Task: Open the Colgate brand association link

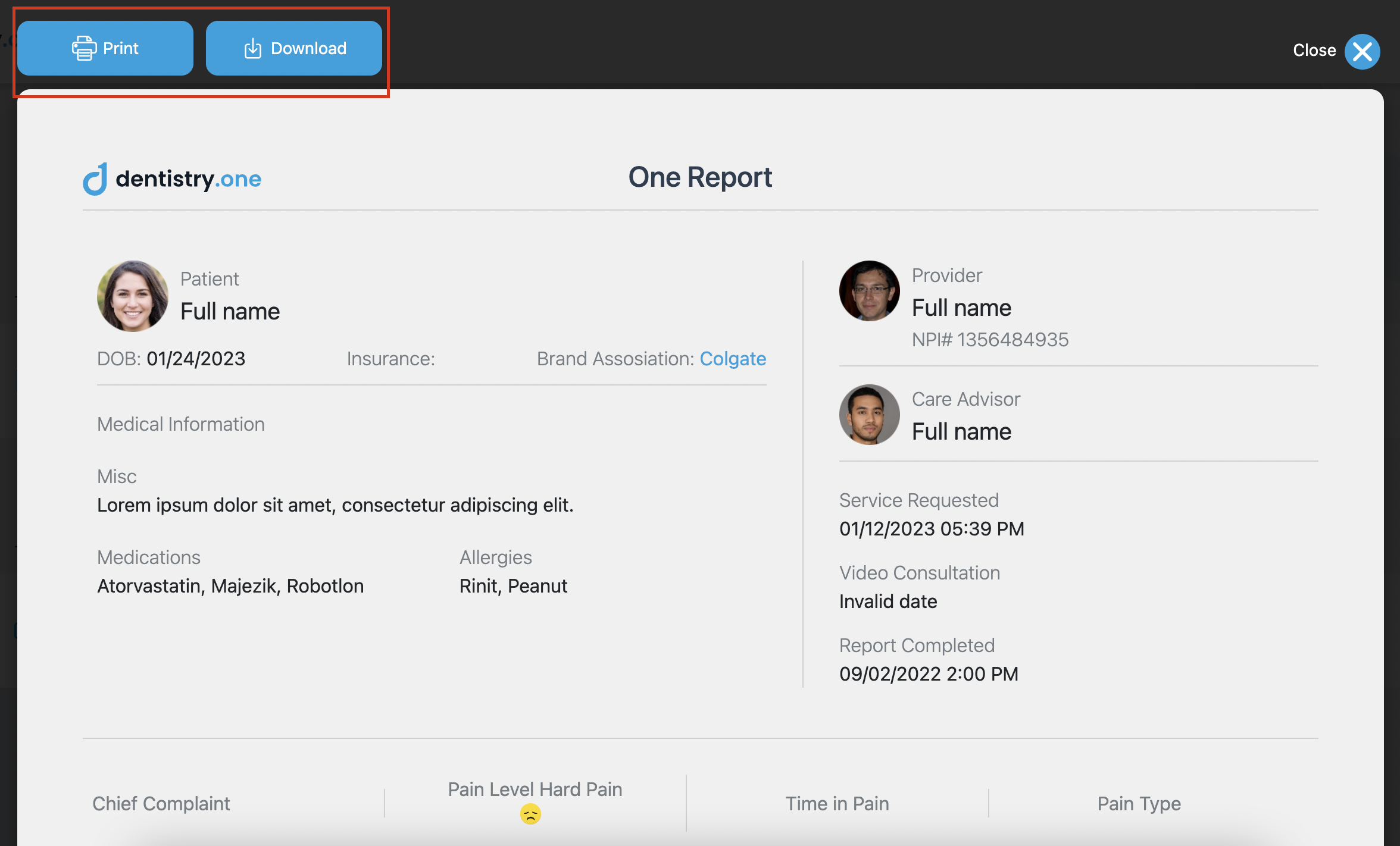Action: (x=733, y=358)
